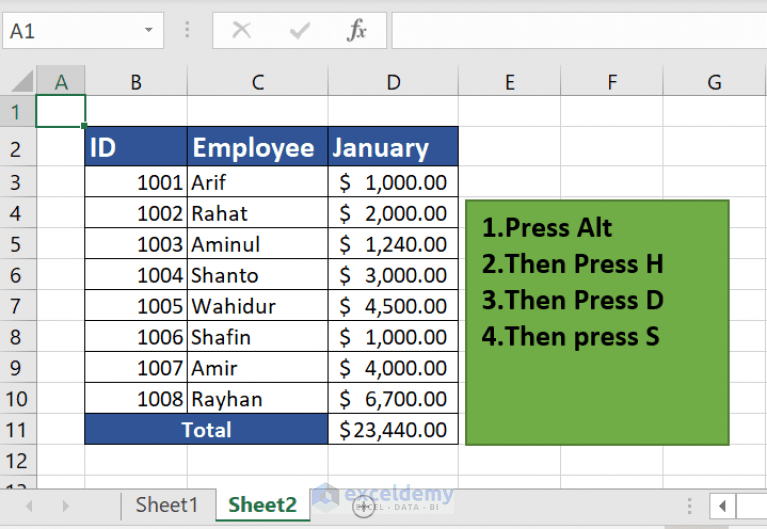Image resolution: width=767 pixels, height=529 pixels.
Task: Click the Cancel X formula bar icon
Action: [x=242, y=30]
